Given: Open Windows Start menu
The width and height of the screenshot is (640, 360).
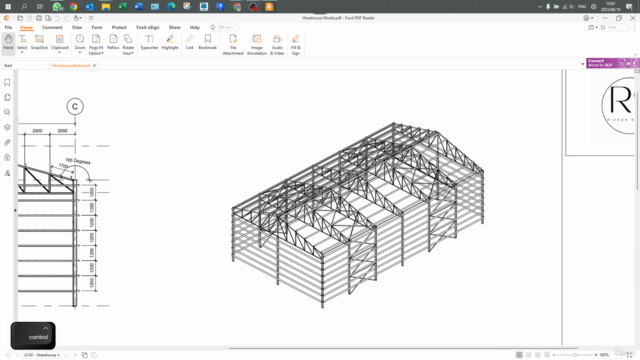Looking at the screenshot, I should (8, 7).
